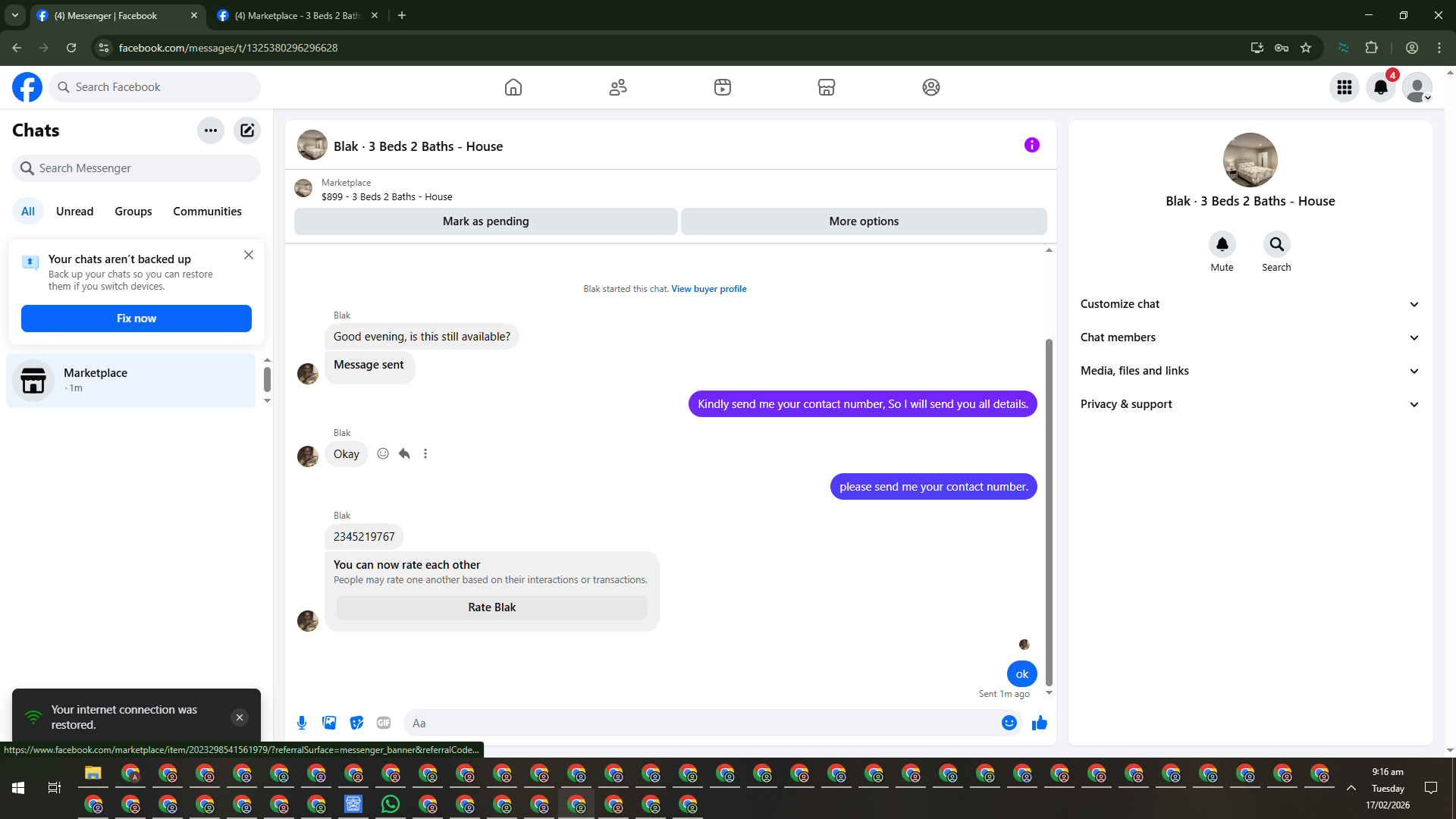Open WhatsApp from the taskbar
The image size is (1456, 819).
391,804
